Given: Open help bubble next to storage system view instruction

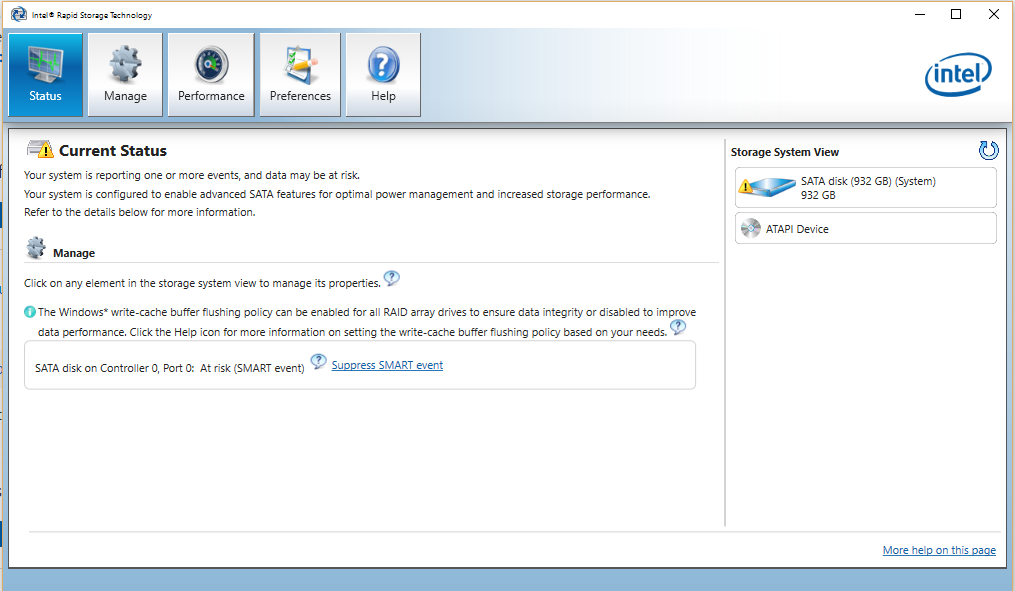Looking at the screenshot, I should pos(392,278).
